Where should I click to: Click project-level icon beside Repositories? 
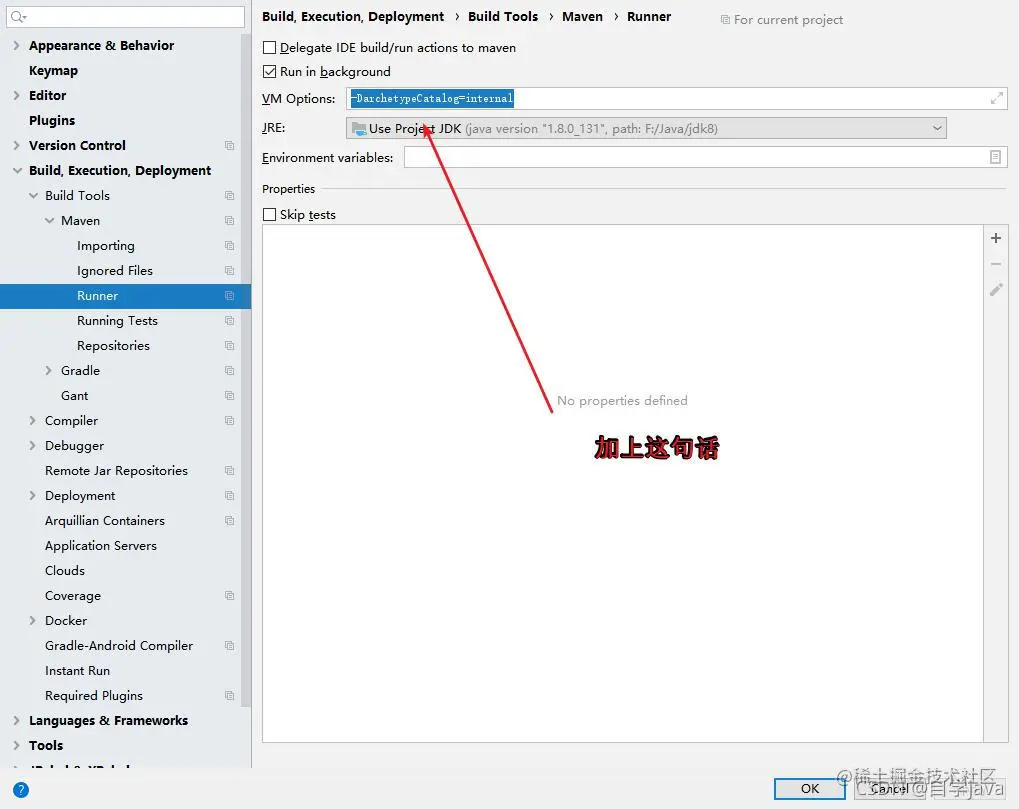[x=229, y=346]
